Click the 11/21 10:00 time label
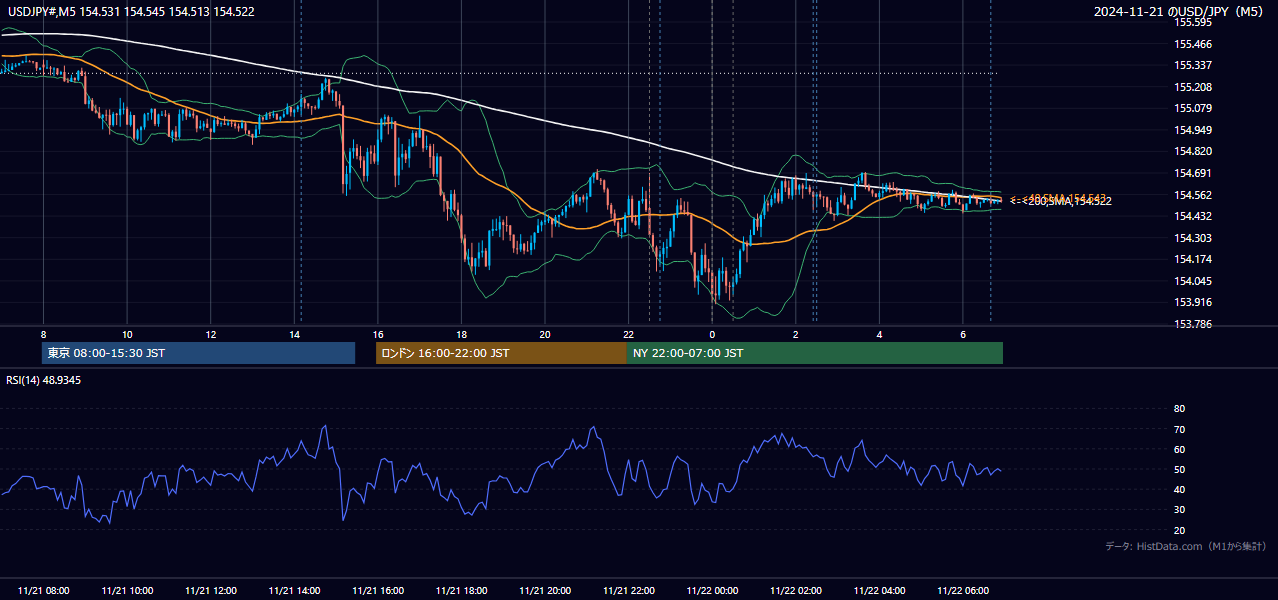 point(127,591)
